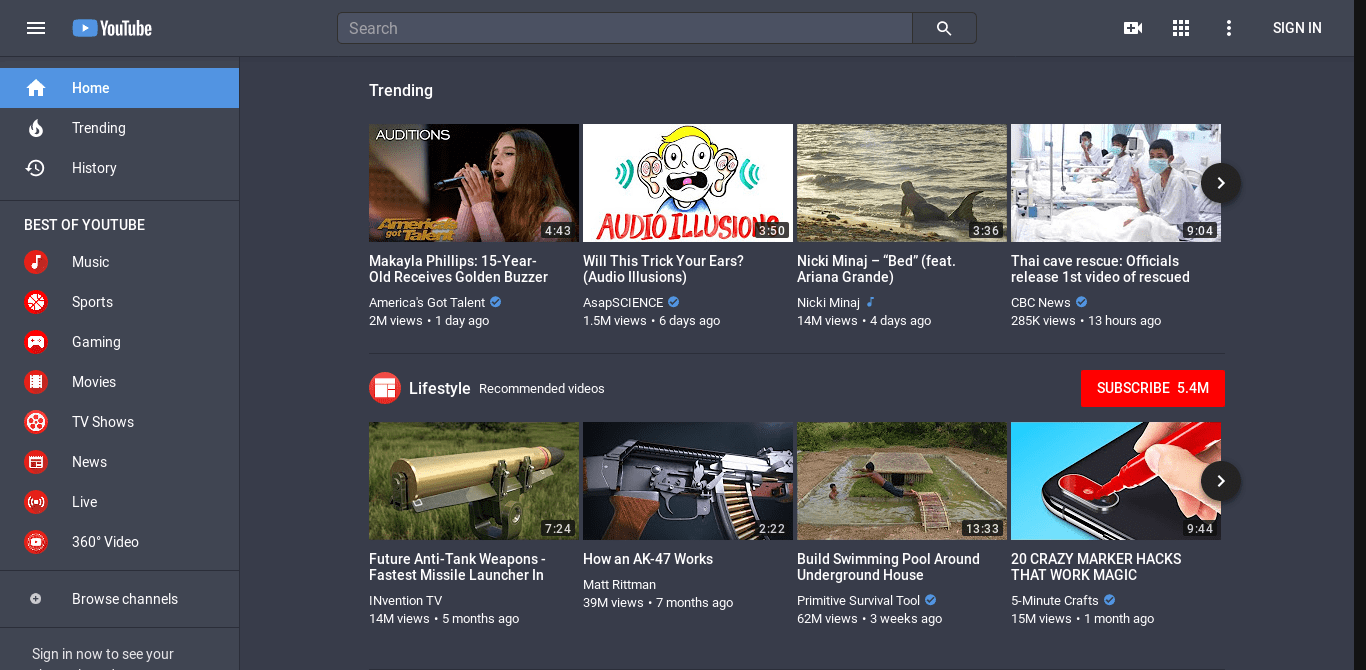
Task: Open the YouTube apps grid icon
Action: [x=1181, y=28]
